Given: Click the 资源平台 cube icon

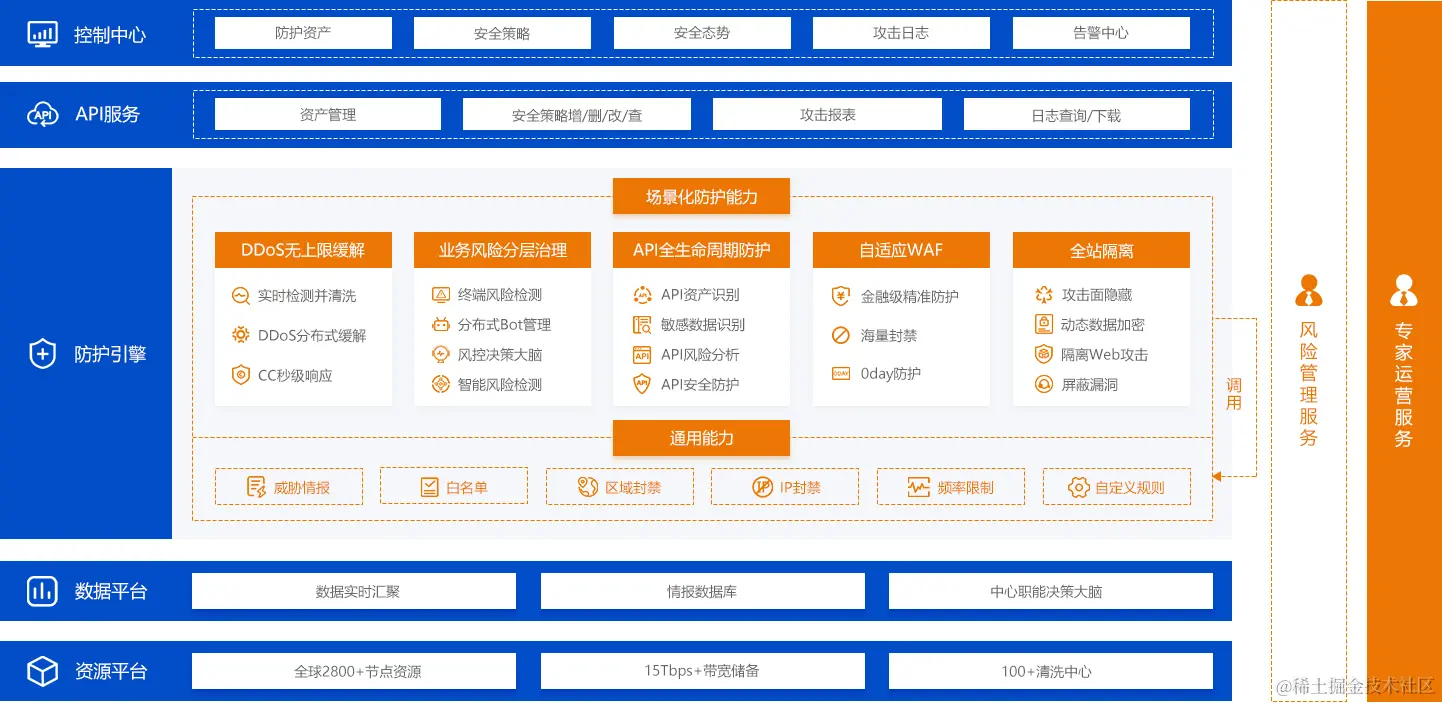Looking at the screenshot, I should pos(41,670).
